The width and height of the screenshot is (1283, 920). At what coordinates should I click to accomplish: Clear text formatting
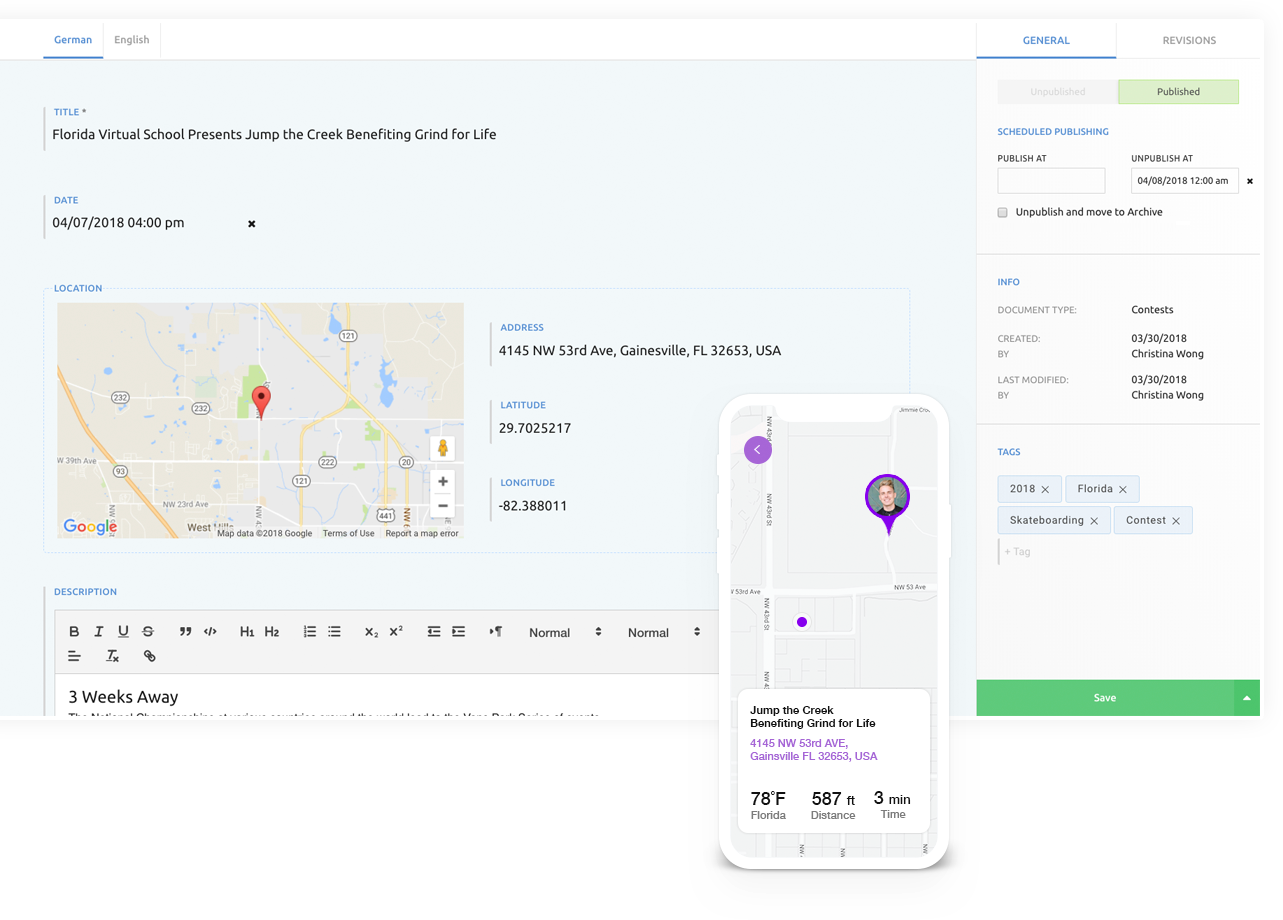[113, 657]
